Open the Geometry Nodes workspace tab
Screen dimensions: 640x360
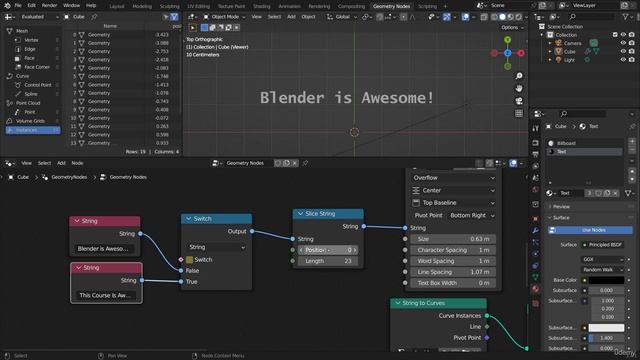pyautogui.click(x=391, y=6)
